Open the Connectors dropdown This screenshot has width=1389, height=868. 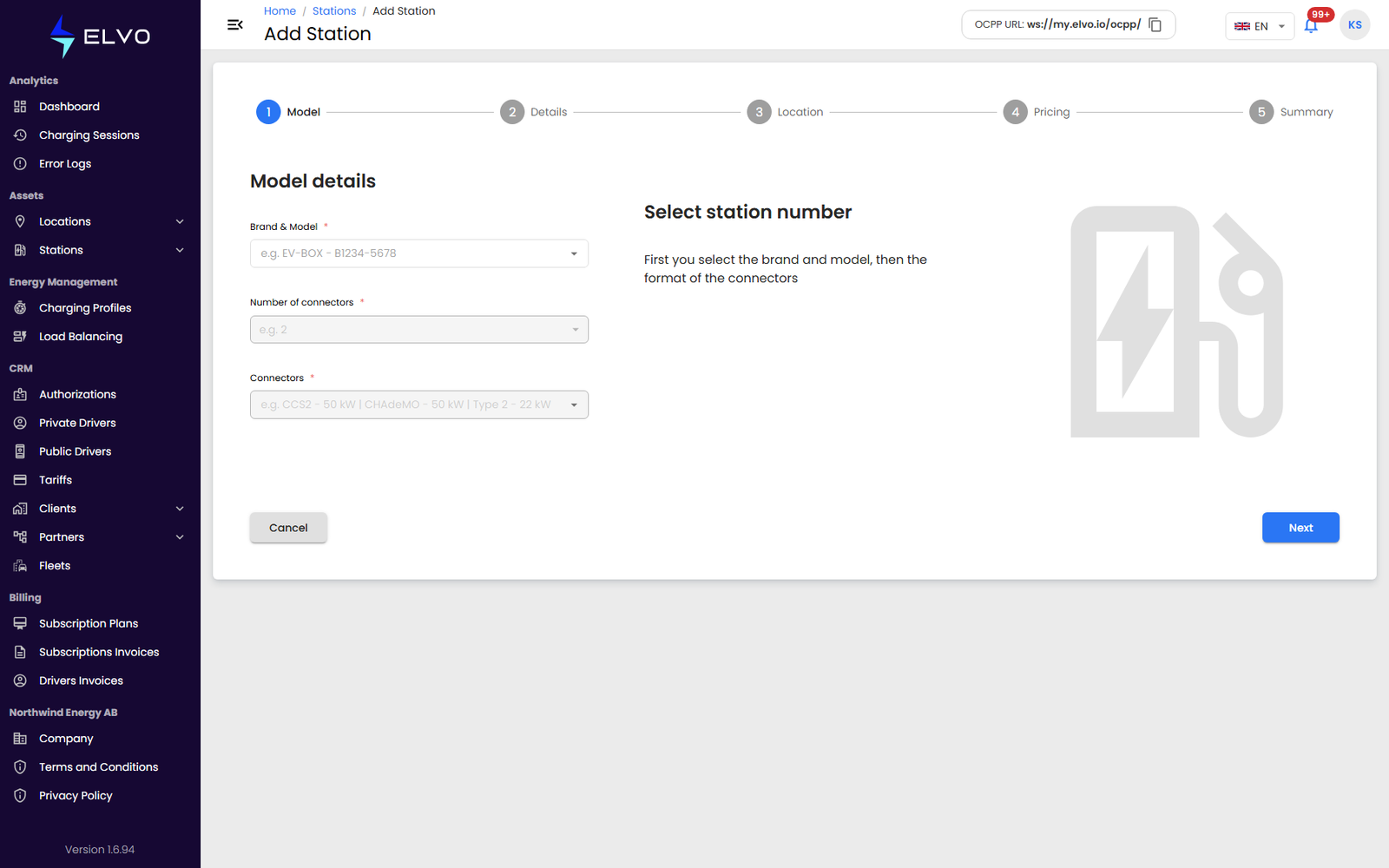pyautogui.click(x=419, y=404)
